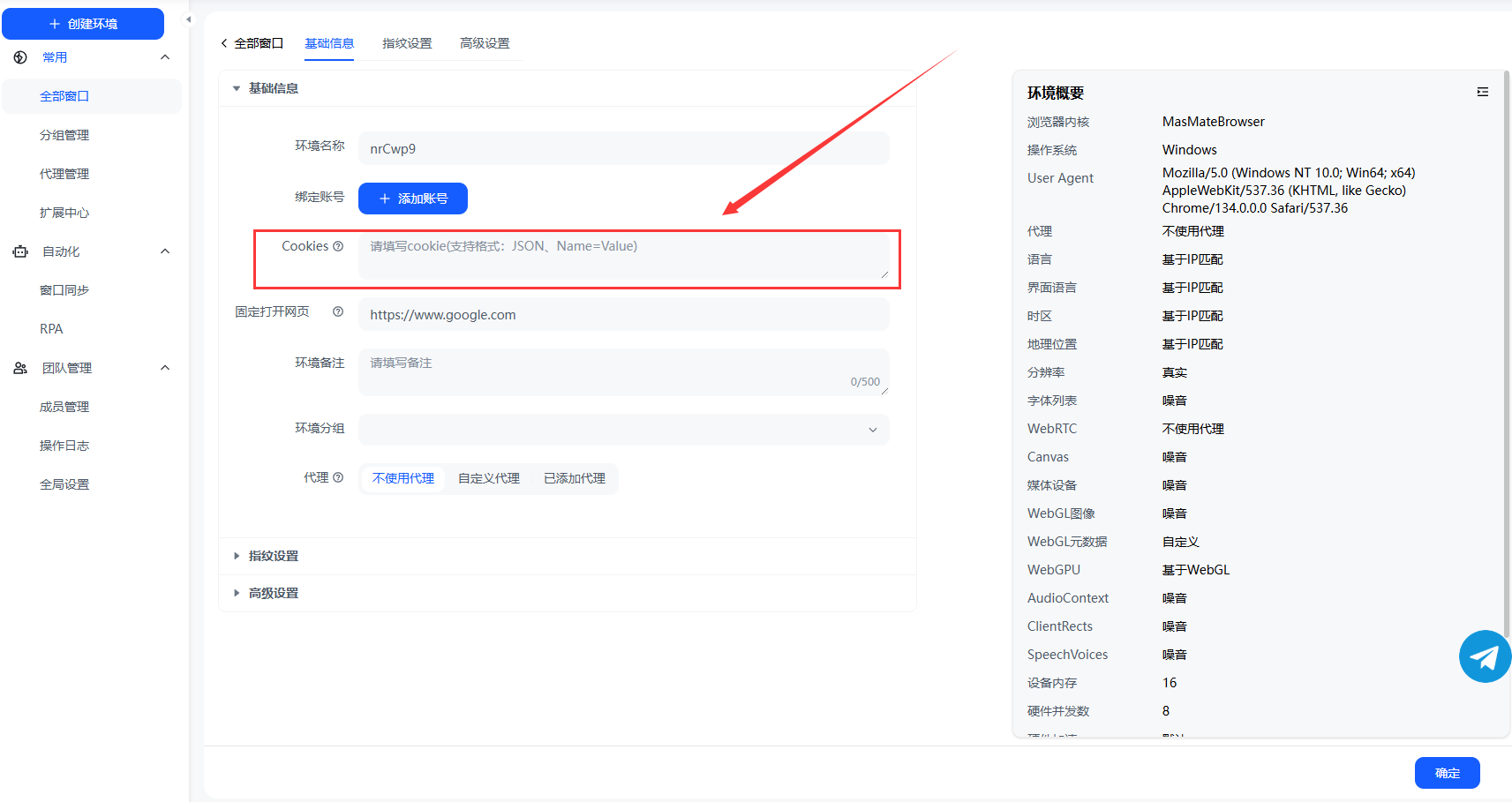Viewport: 1512px width, 802px height.
Task: Select the 不使用代理 proxy option
Action: (x=403, y=478)
